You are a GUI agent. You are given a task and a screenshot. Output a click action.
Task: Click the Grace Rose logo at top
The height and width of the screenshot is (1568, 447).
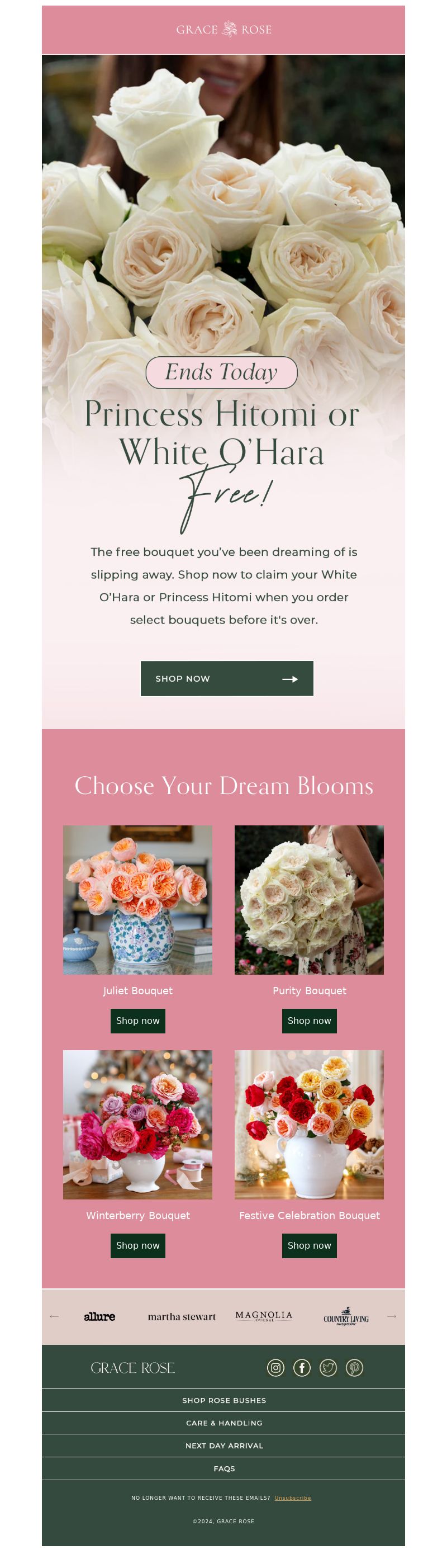[x=224, y=29]
